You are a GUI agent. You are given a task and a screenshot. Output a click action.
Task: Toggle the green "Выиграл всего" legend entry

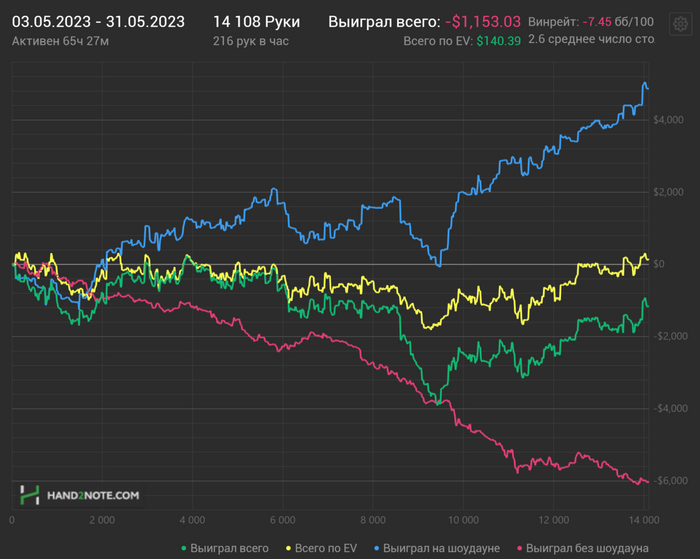point(225,548)
